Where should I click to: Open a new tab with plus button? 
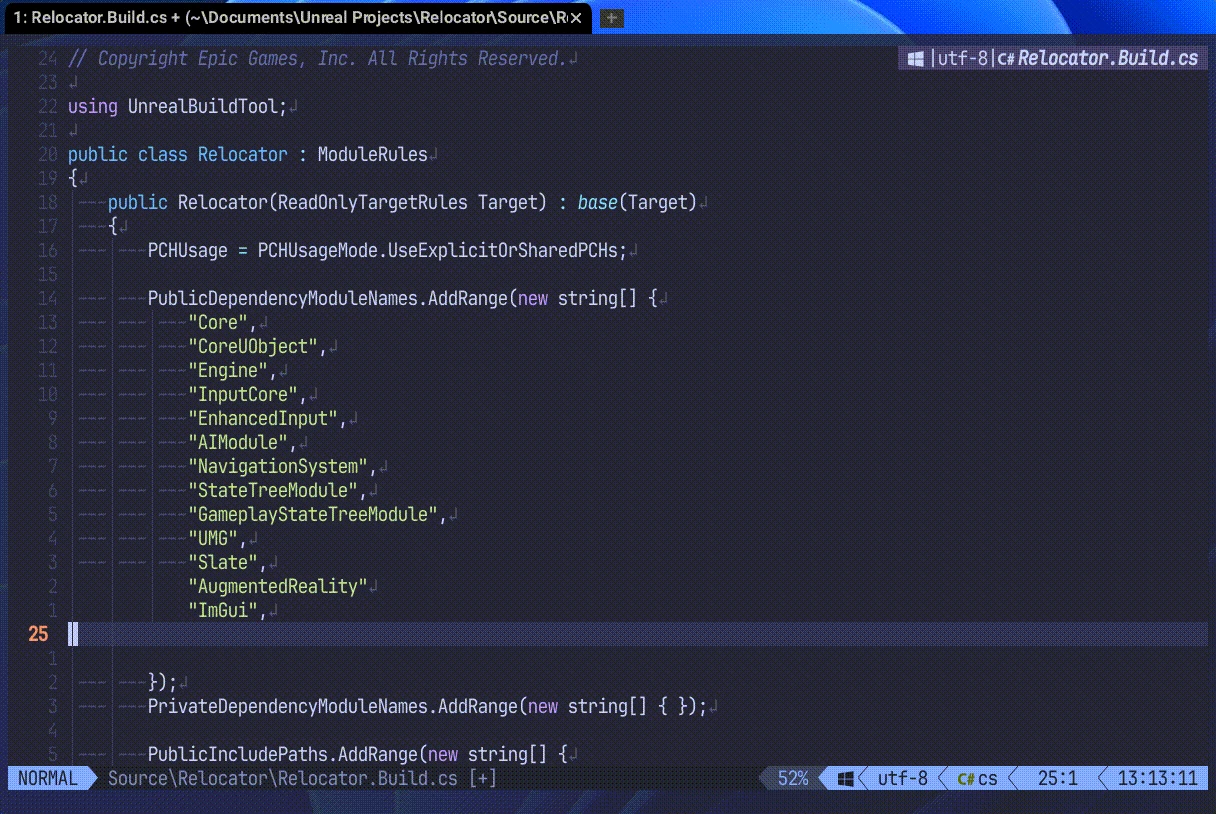tap(612, 18)
